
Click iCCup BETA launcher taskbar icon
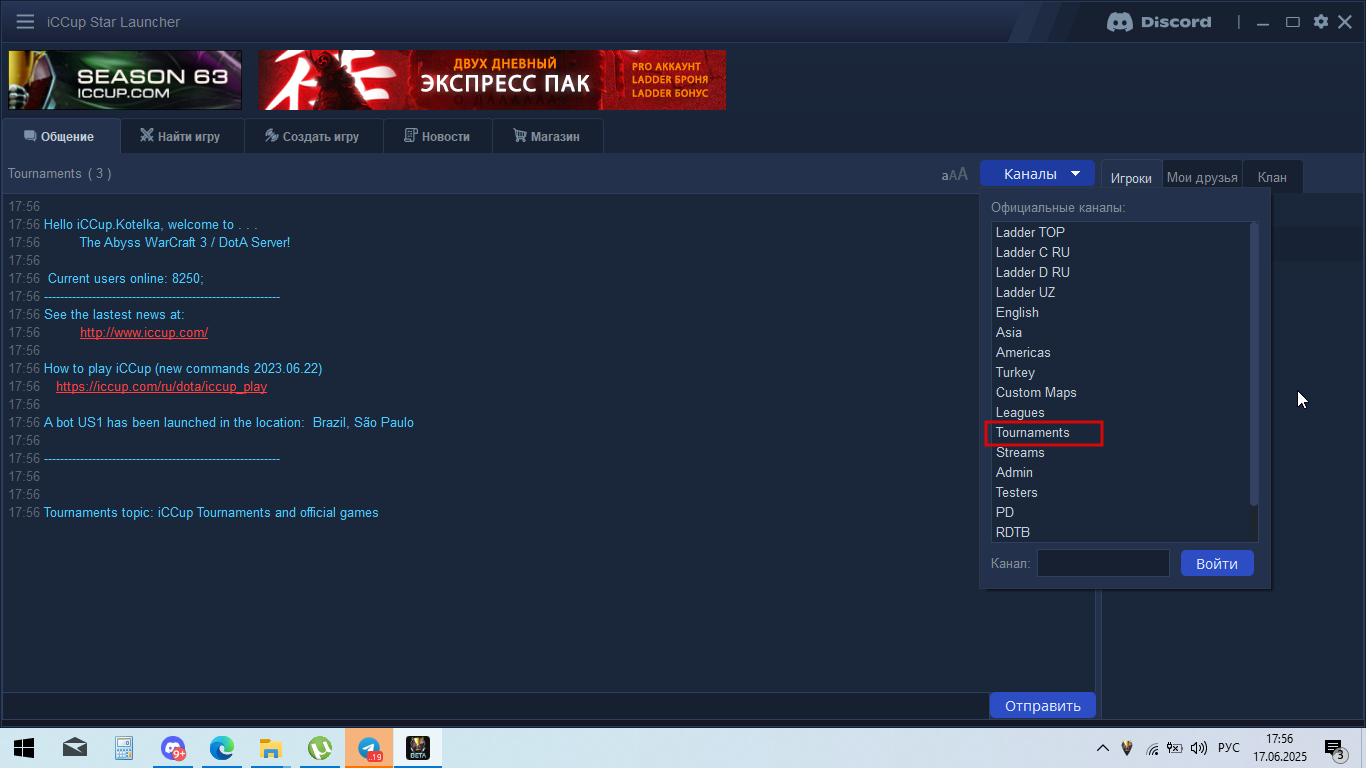coord(418,748)
